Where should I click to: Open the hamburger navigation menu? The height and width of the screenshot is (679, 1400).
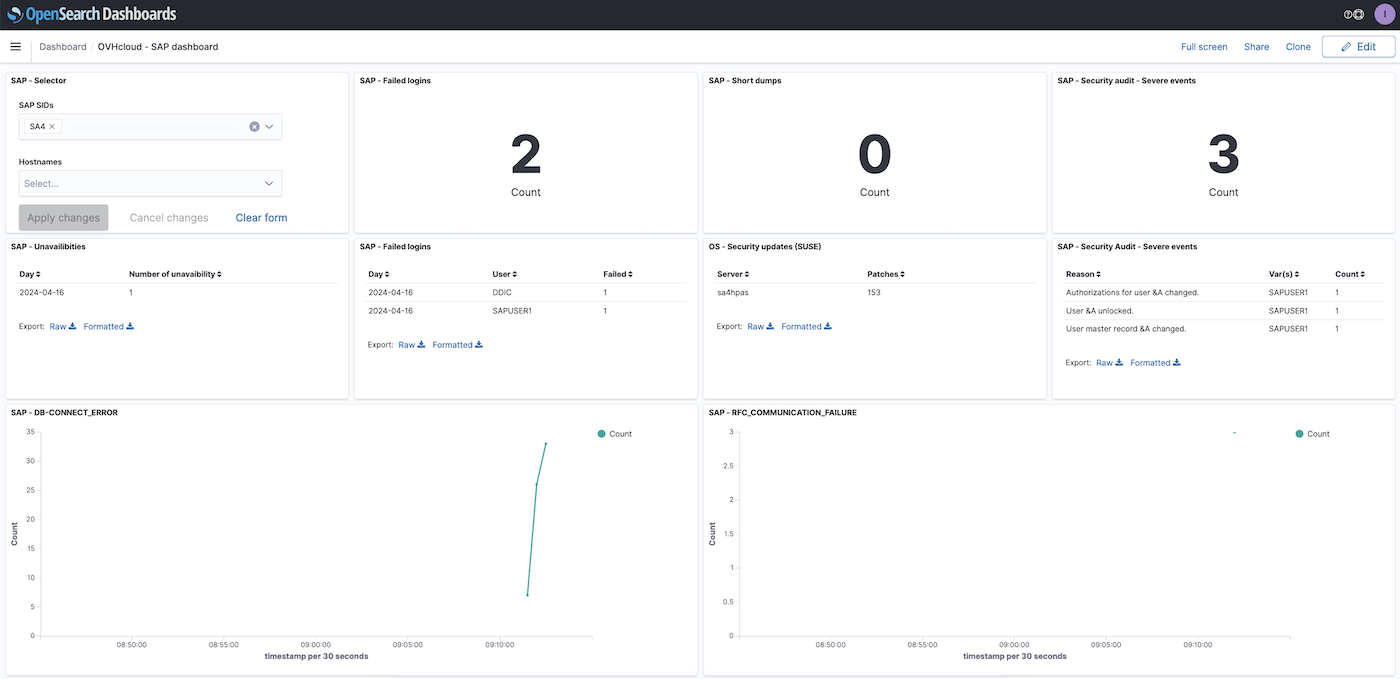tap(15, 47)
